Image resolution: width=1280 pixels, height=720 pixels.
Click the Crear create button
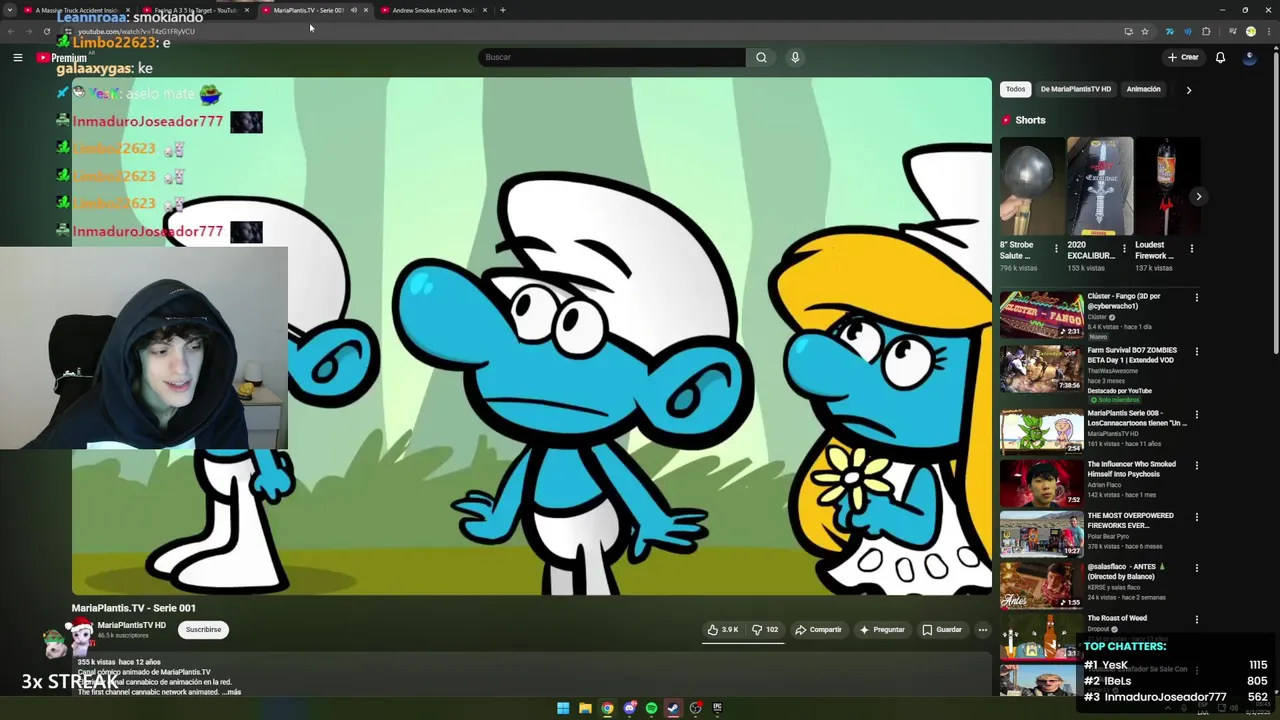click(x=1183, y=57)
